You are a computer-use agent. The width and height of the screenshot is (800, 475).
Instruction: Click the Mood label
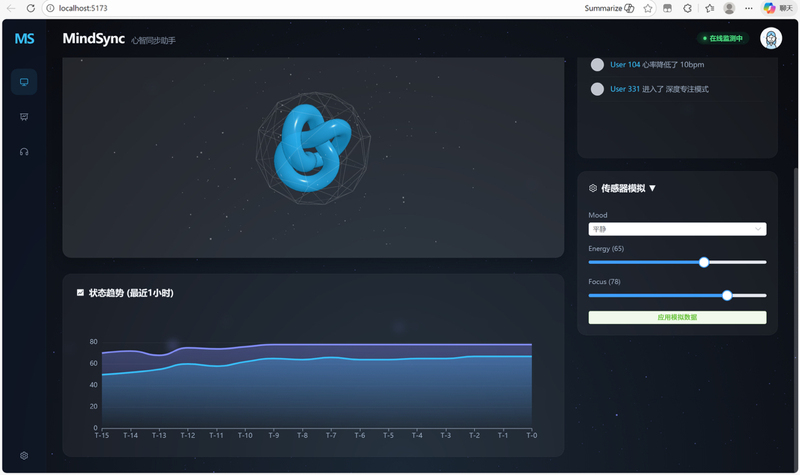(x=597, y=215)
